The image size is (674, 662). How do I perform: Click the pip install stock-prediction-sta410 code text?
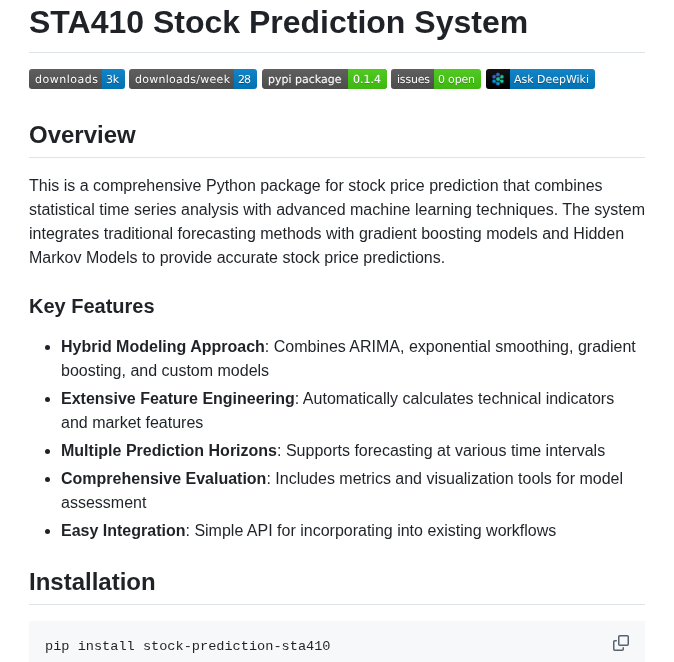click(187, 646)
